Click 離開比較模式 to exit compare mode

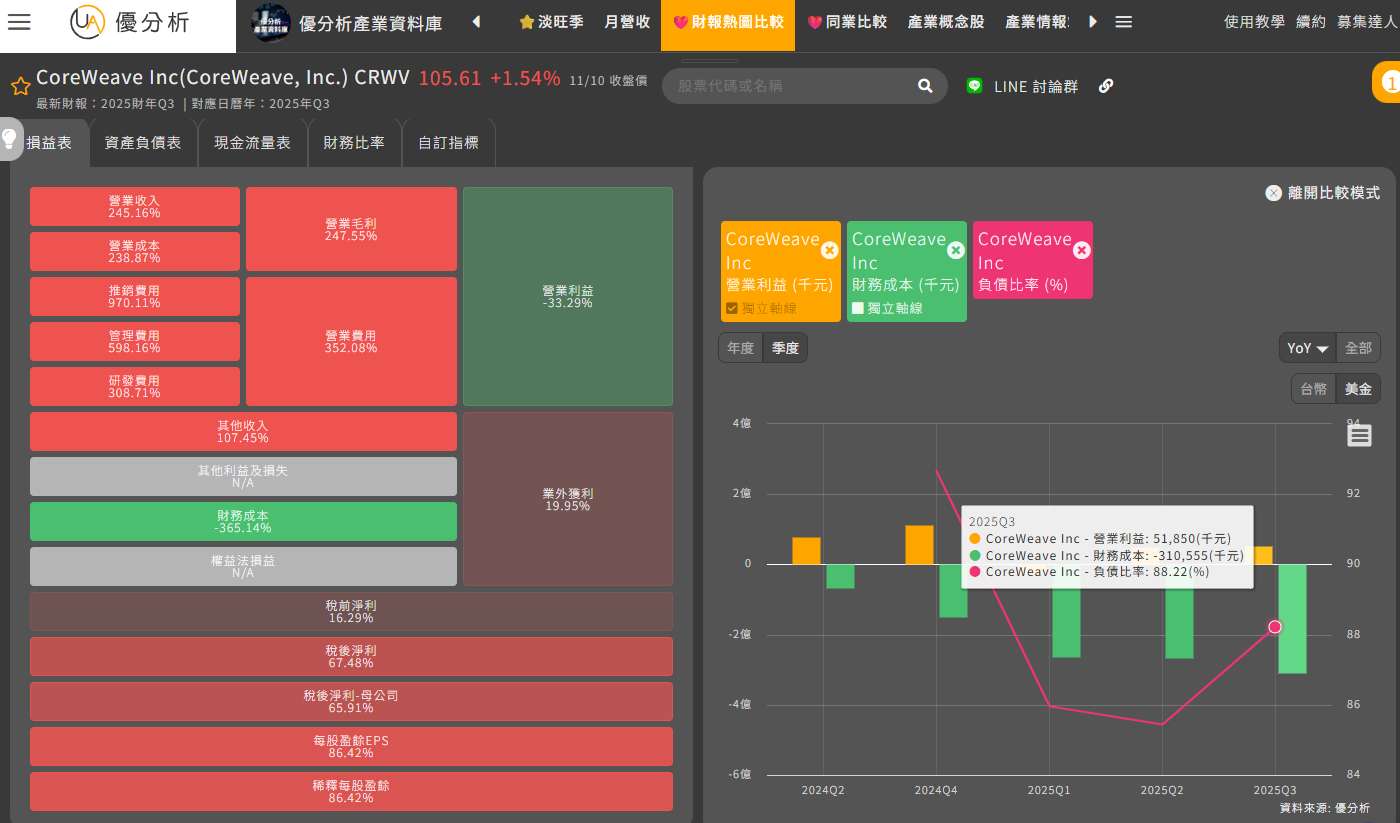[x=1322, y=193]
